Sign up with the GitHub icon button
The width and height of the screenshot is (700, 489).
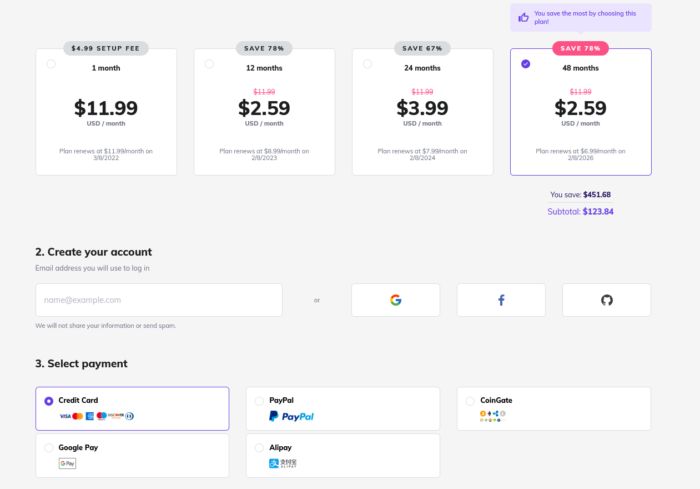[606, 300]
